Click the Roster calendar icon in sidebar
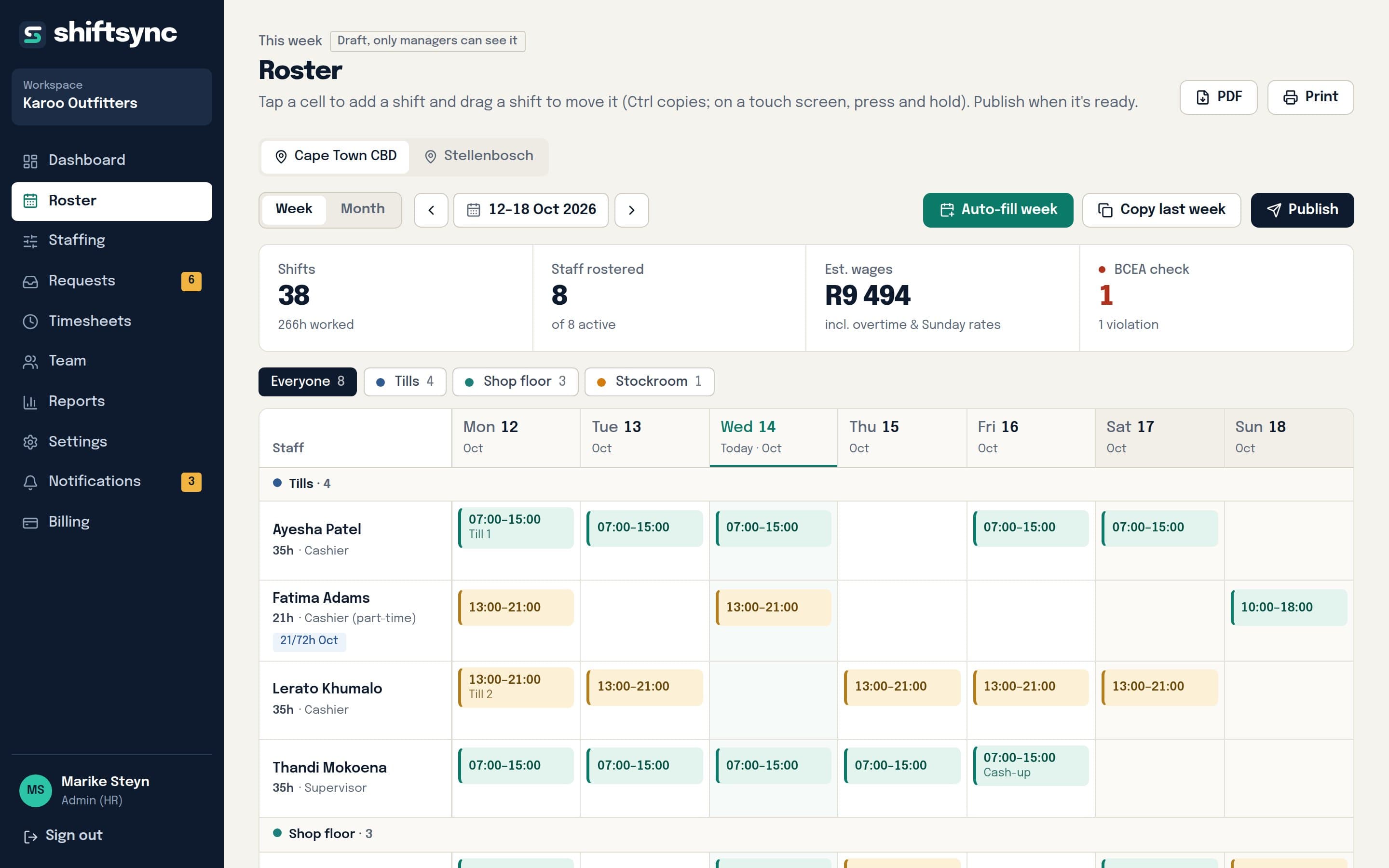The image size is (1389, 868). pyautogui.click(x=30, y=201)
